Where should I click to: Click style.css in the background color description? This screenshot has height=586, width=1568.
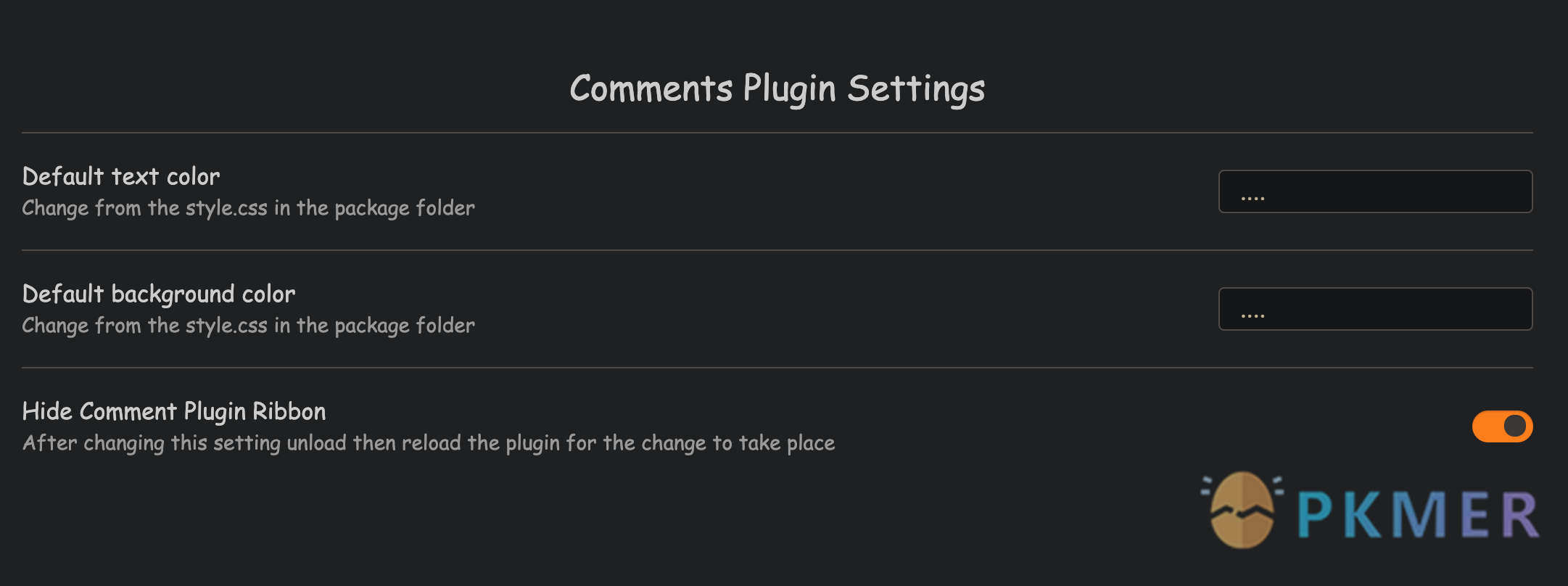tap(226, 326)
